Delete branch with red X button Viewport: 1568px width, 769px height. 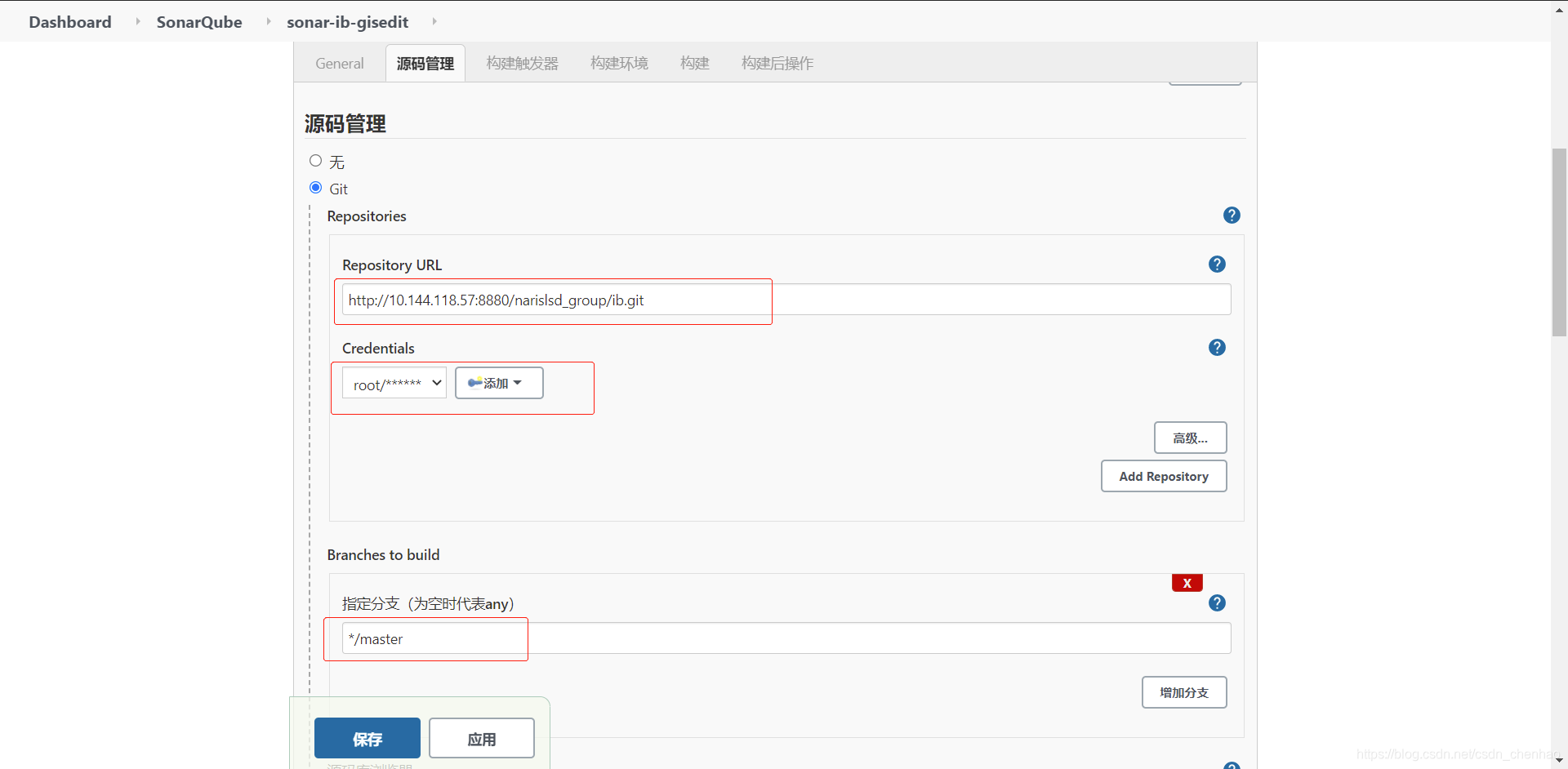(1187, 583)
